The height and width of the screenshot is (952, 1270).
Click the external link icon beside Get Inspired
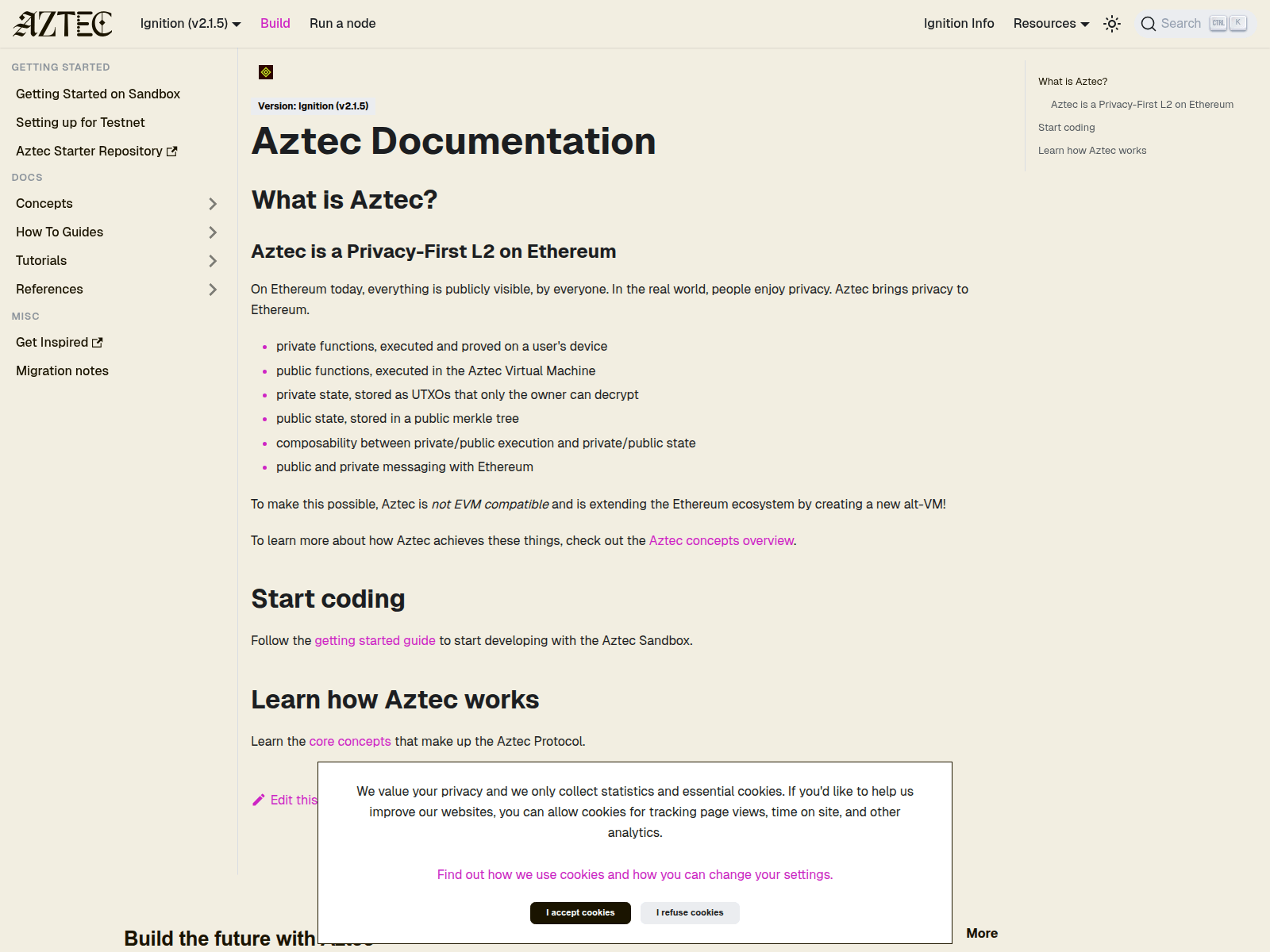pos(98,343)
